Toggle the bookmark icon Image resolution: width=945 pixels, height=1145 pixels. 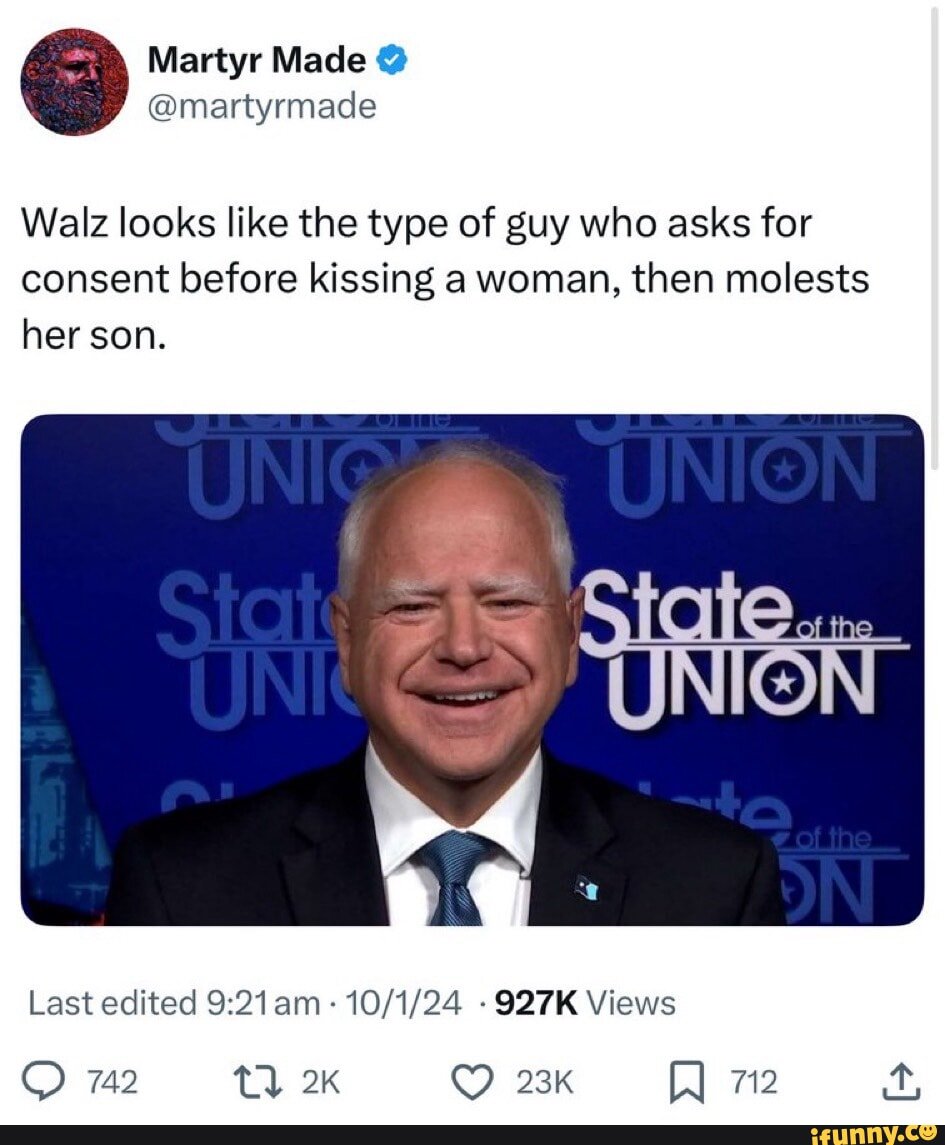tap(687, 1083)
